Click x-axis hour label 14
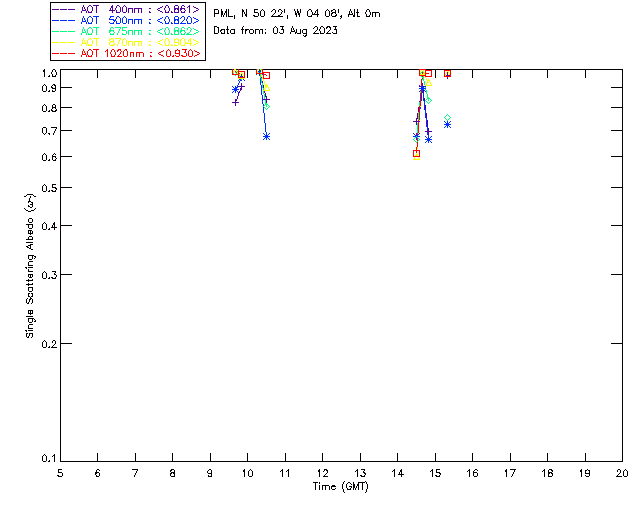 (x=398, y=473)
